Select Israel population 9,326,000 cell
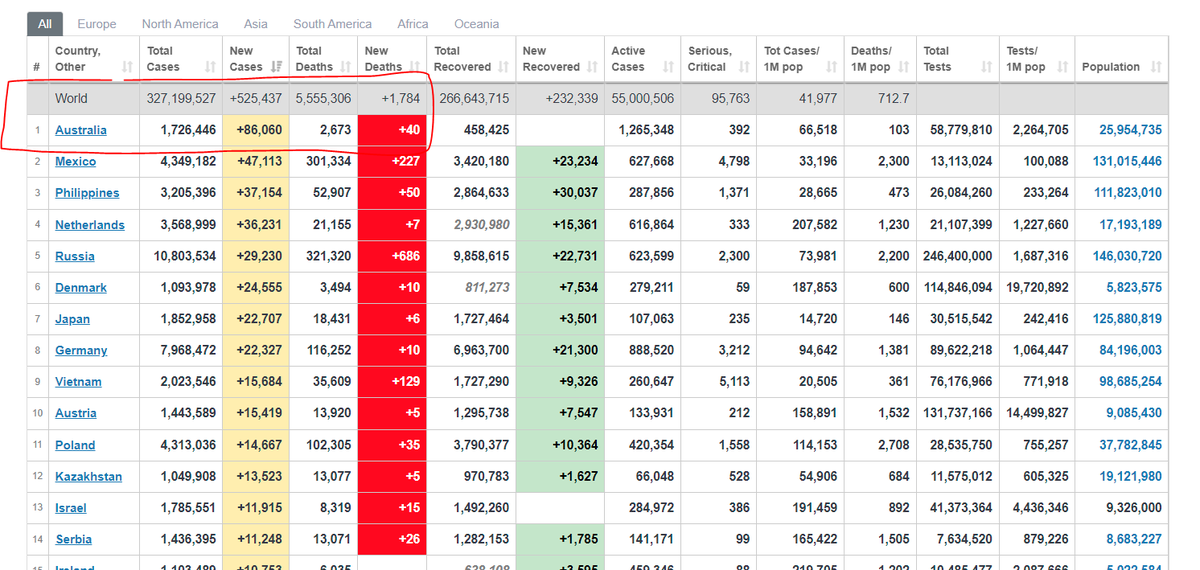The height and width of the screenshot is (570, 1200). 1122,508
